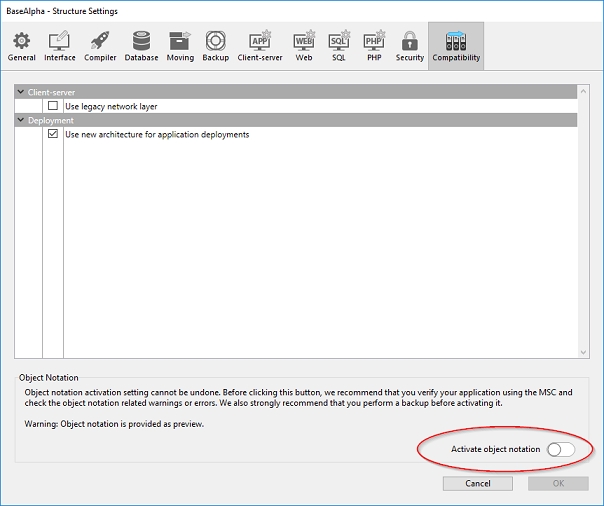Open the Compiler rocket icon
The width and height of the screenshot is (604, 506).
click(x=100, y=45)
